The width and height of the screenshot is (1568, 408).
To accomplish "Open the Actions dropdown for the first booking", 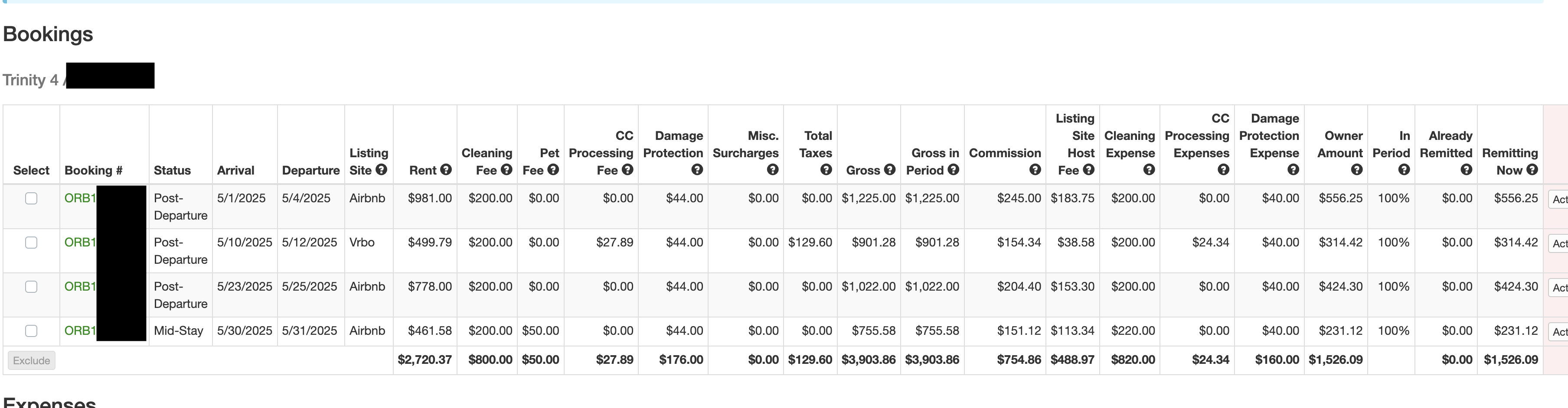I will [1558, 199].
